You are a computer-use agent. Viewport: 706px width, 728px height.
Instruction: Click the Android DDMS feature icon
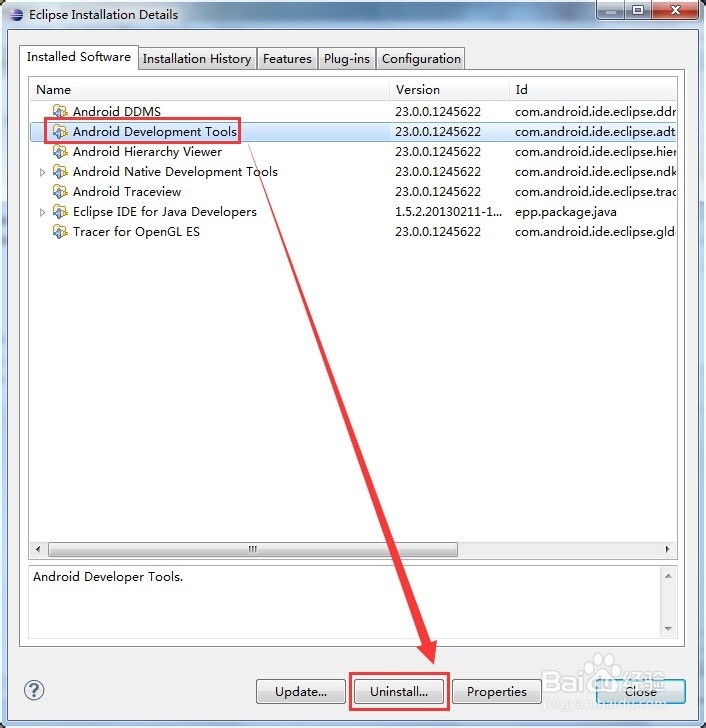(x=60, y=111)
